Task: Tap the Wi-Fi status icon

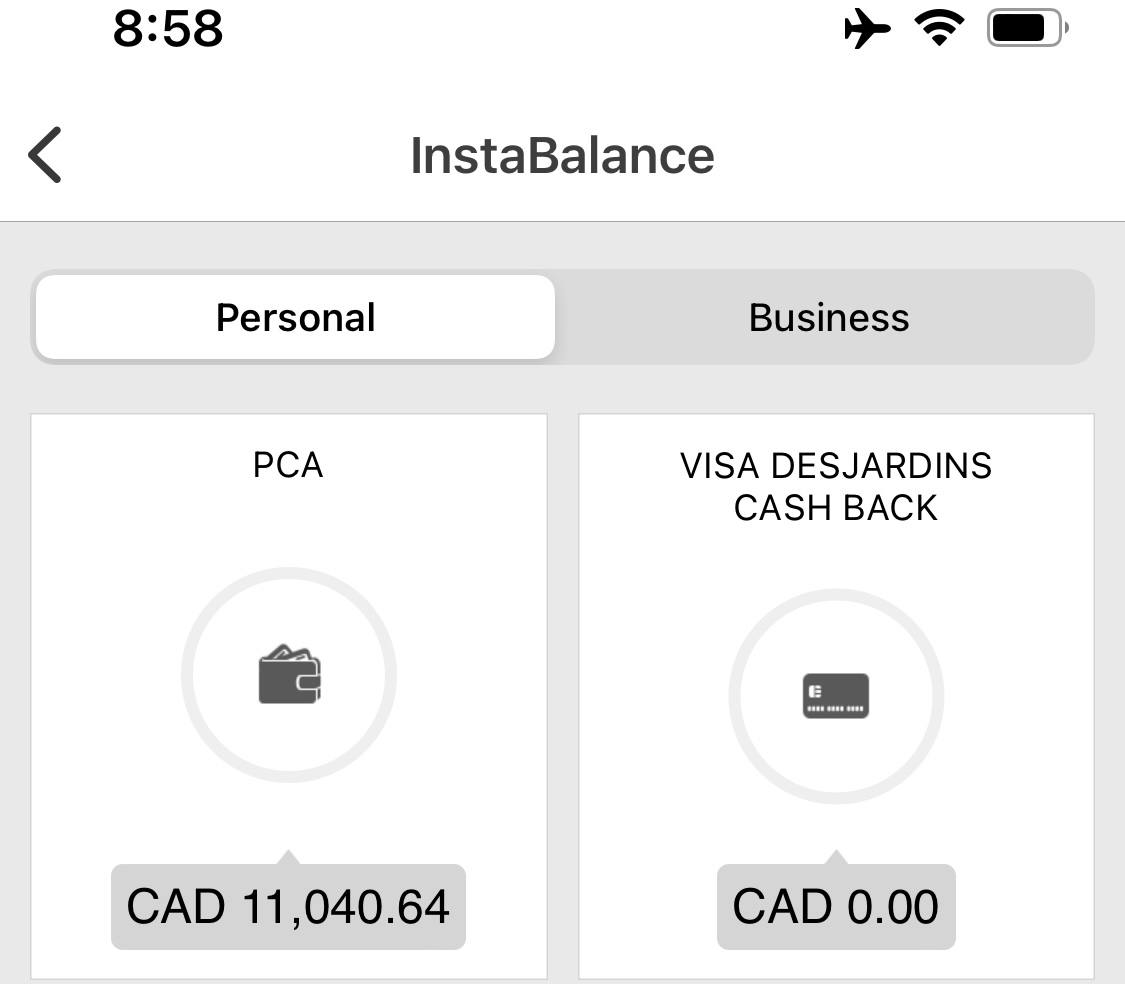Action: pos(939,29)
